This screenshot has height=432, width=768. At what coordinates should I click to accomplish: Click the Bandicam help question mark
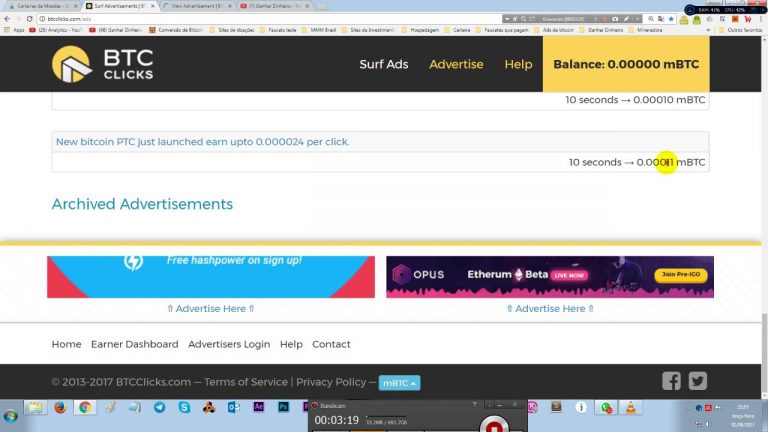(474, 405)
